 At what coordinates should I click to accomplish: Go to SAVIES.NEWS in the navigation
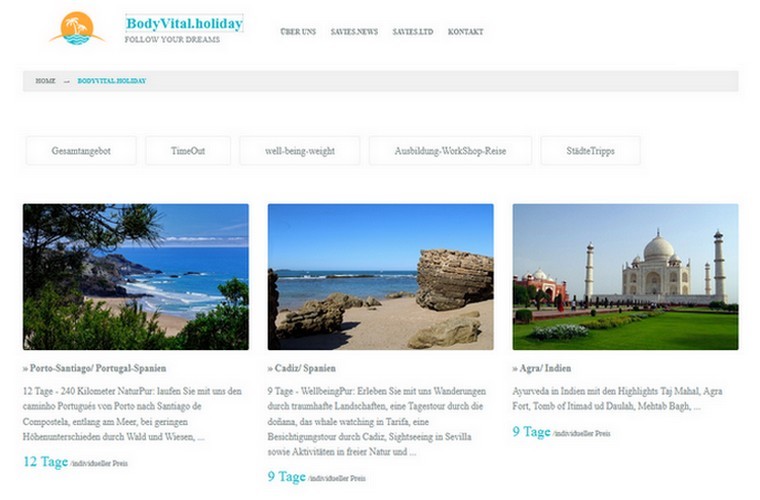click(354, 31)
